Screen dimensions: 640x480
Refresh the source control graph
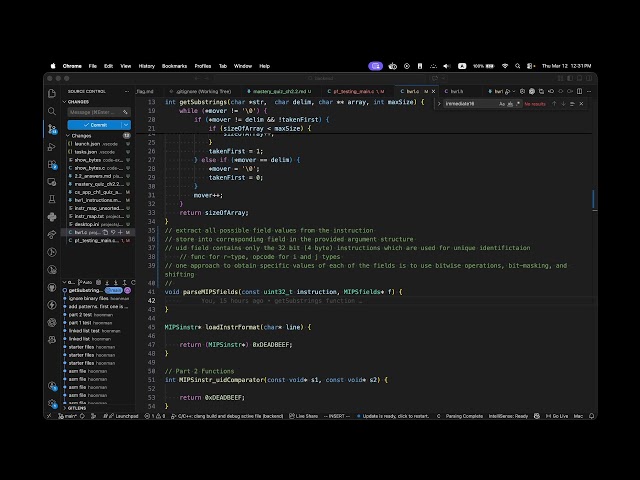[x=133, y=282]
